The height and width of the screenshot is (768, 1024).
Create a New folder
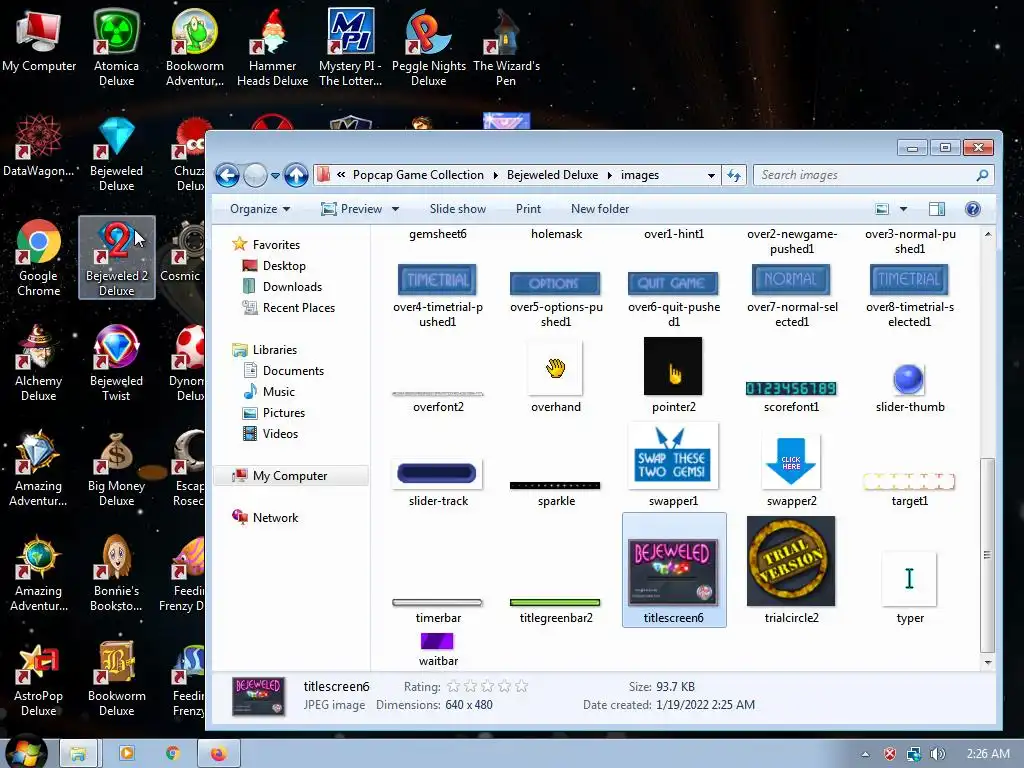pyautogui.click(x=600, y=209)
